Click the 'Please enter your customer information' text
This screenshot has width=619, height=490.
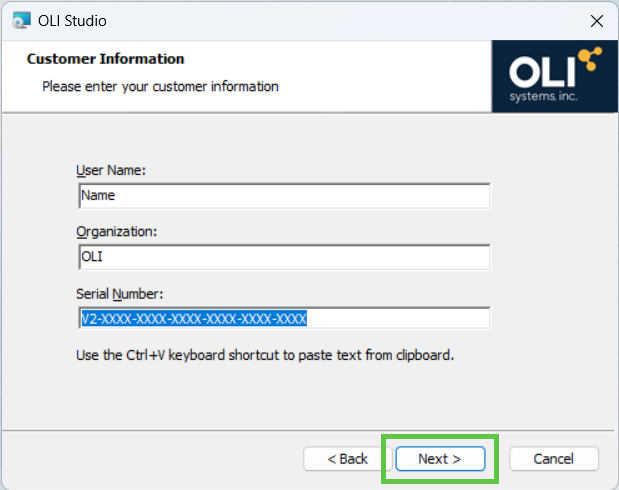coord(160,86)
